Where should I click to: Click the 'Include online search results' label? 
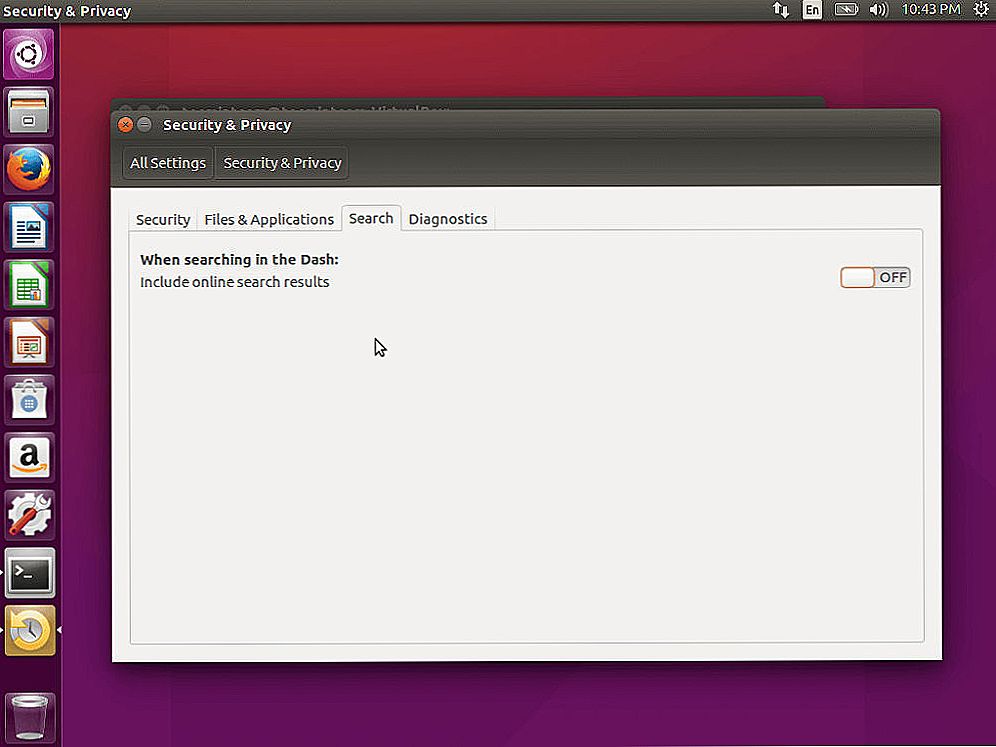234,282
